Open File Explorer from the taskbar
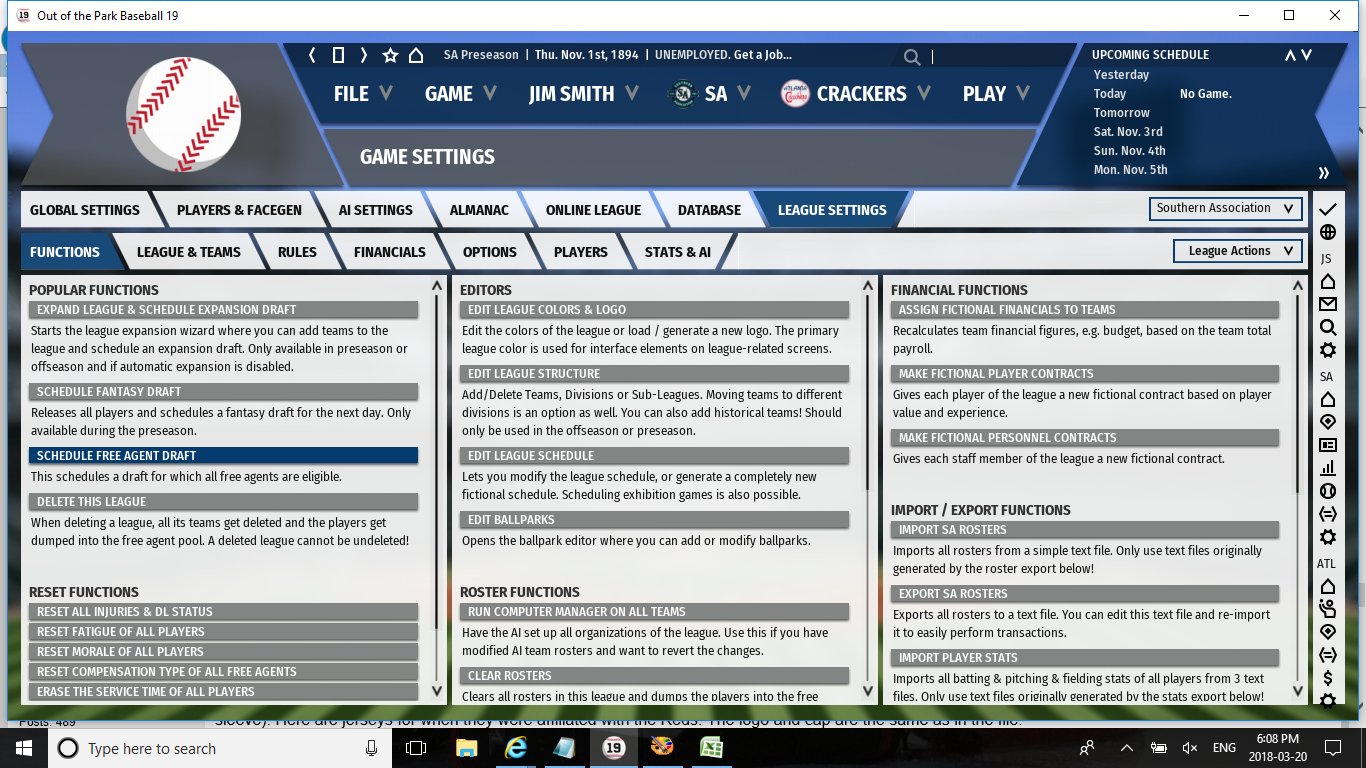1366x768 pixels. pyautogui.click(x=466, y=748)
